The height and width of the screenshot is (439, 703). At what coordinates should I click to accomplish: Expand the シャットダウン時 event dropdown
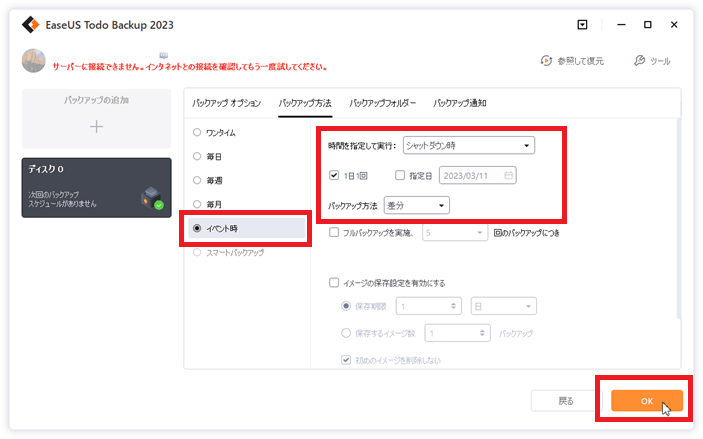[468, 146]
